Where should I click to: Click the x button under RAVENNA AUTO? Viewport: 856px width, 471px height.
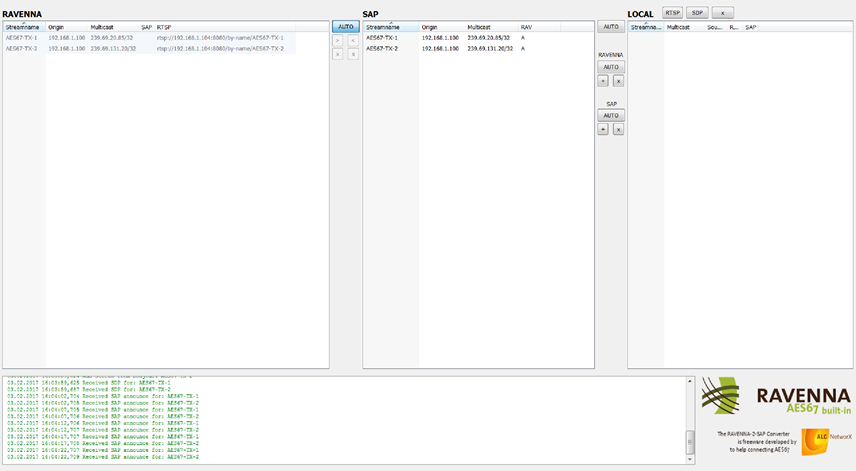618,81
